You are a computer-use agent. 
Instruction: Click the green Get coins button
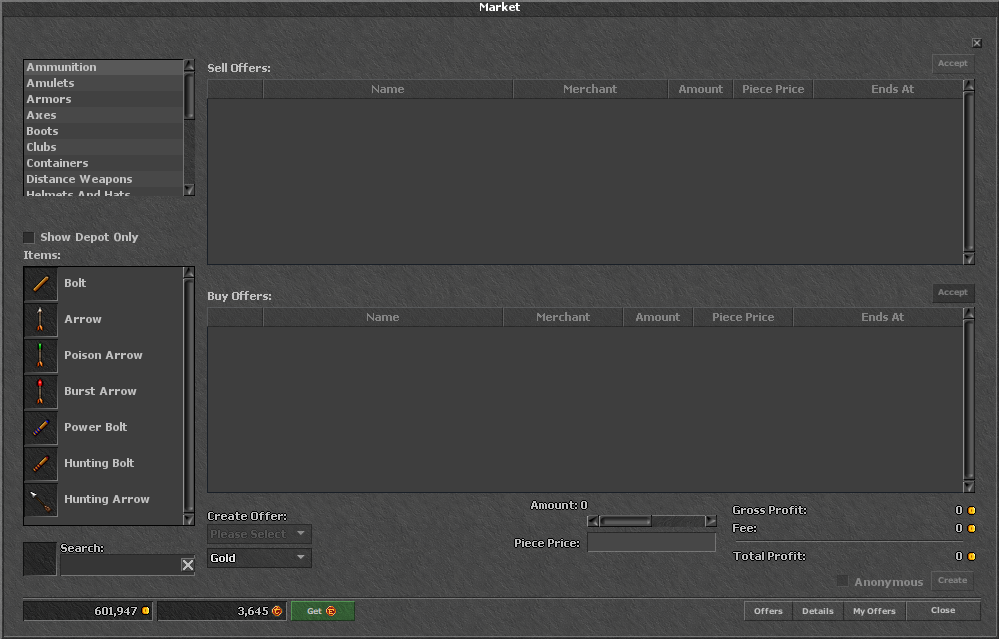(322, 611)
